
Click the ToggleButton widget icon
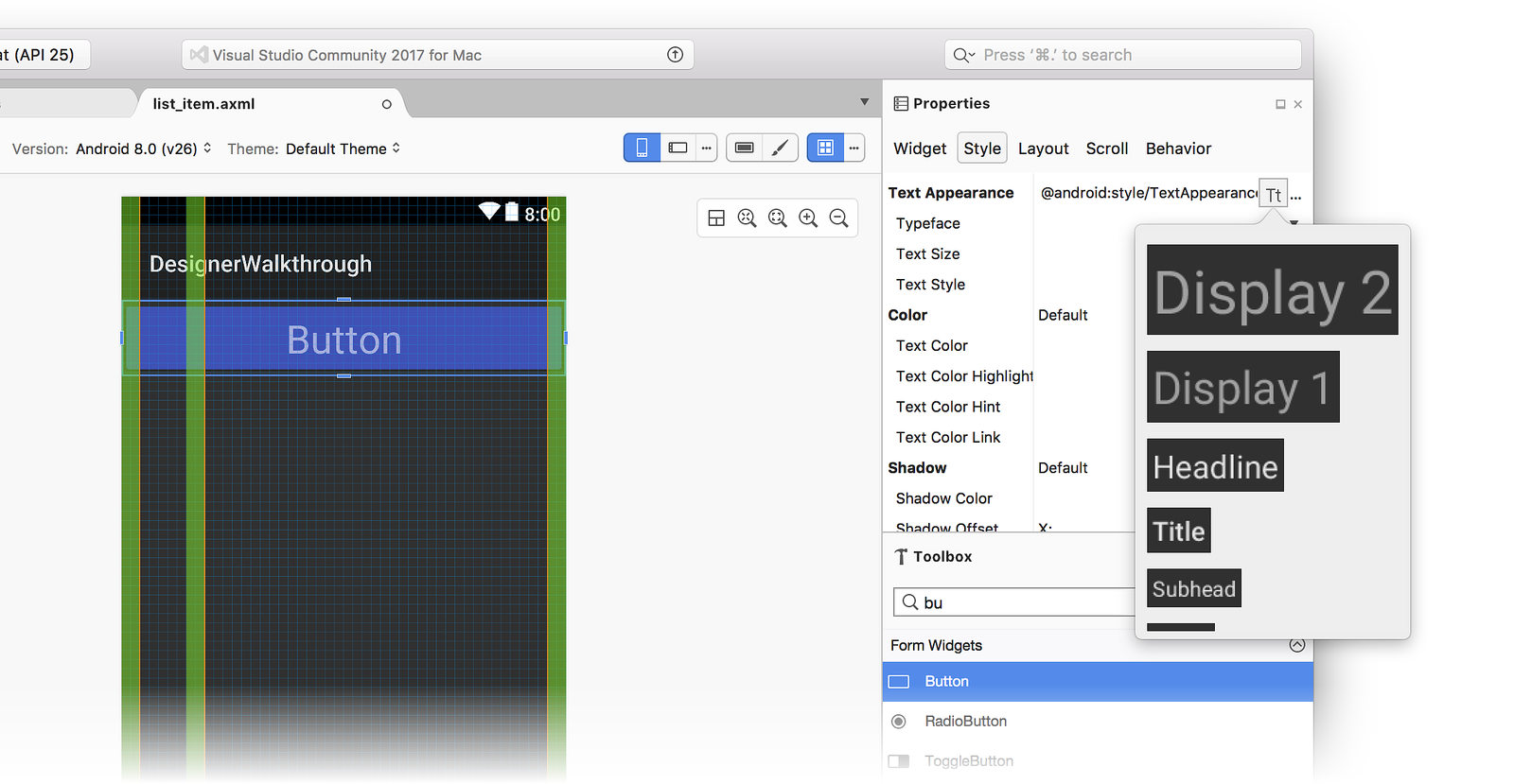click(x=899, y=761)
